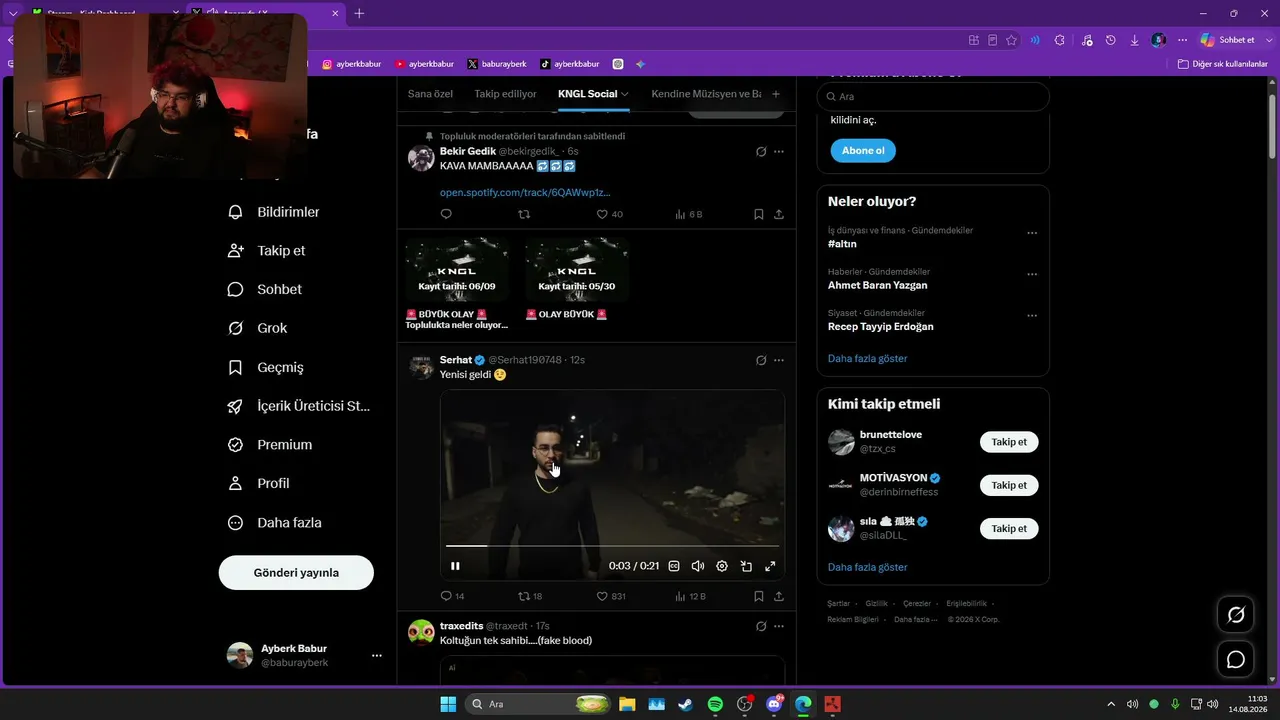Open Windows Start menu
Viewport: 1280px width, 720px height.
(x=448, y=704)
